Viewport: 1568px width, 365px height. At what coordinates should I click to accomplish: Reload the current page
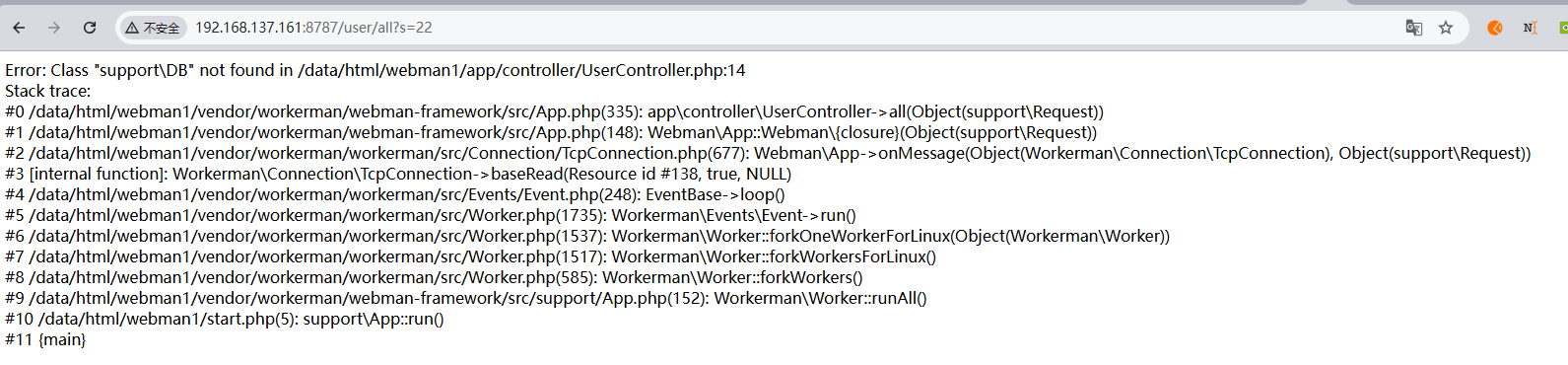[x=90, y=28]
